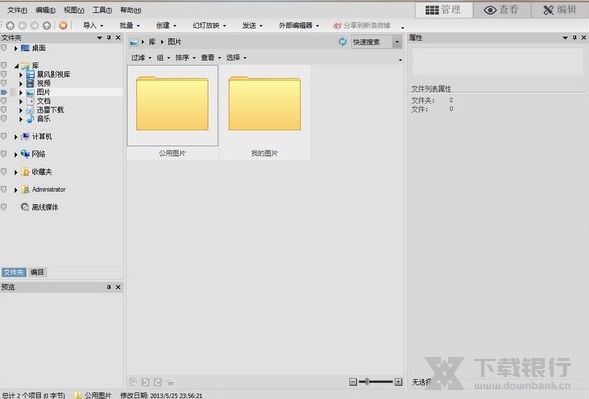The width and height of the screenshot is (589, 399).
Task: Switch to 编辑 edit mode
Action: point(560,10)
